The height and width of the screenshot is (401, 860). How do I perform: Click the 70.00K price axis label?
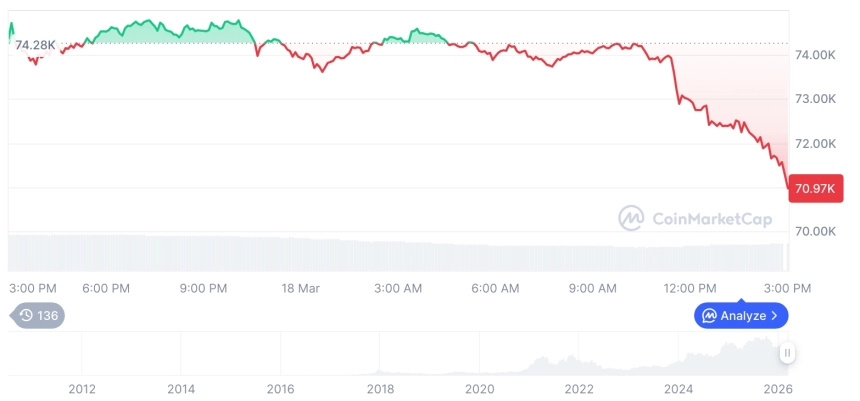coord(815,231)
